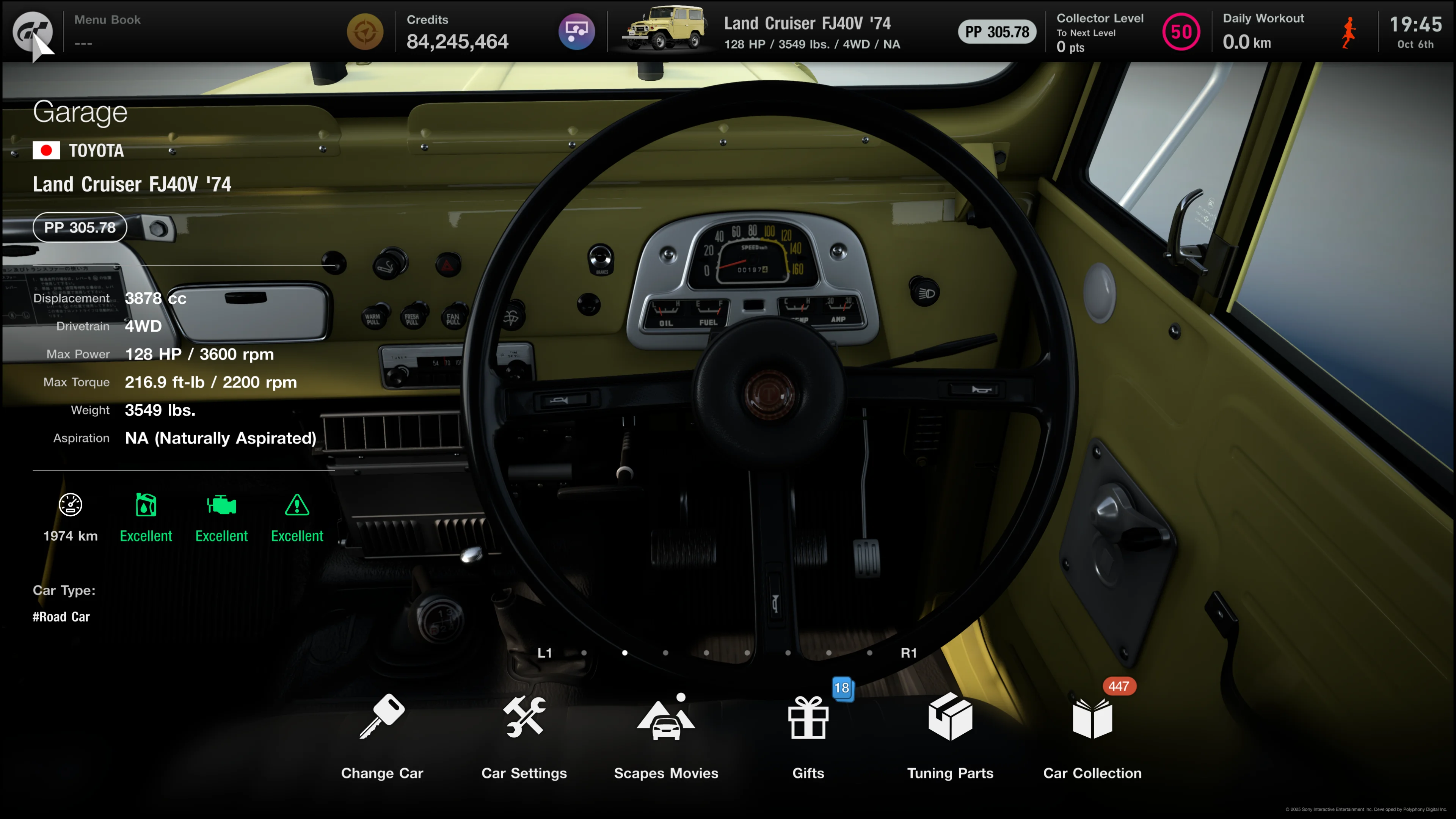Go to previous view with L1
Image resolution: width=1456 pixels, height=819 pixels.
(x=544, y=653)
